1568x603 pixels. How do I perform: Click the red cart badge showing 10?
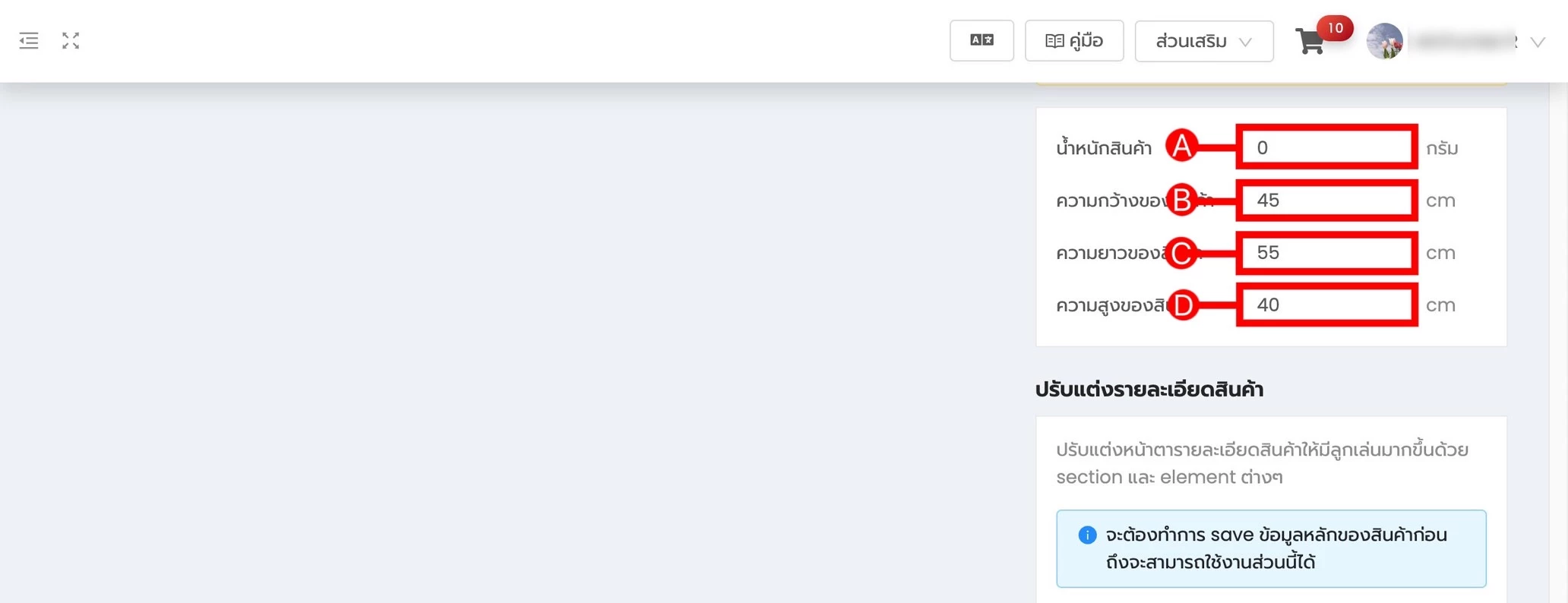1335,28
